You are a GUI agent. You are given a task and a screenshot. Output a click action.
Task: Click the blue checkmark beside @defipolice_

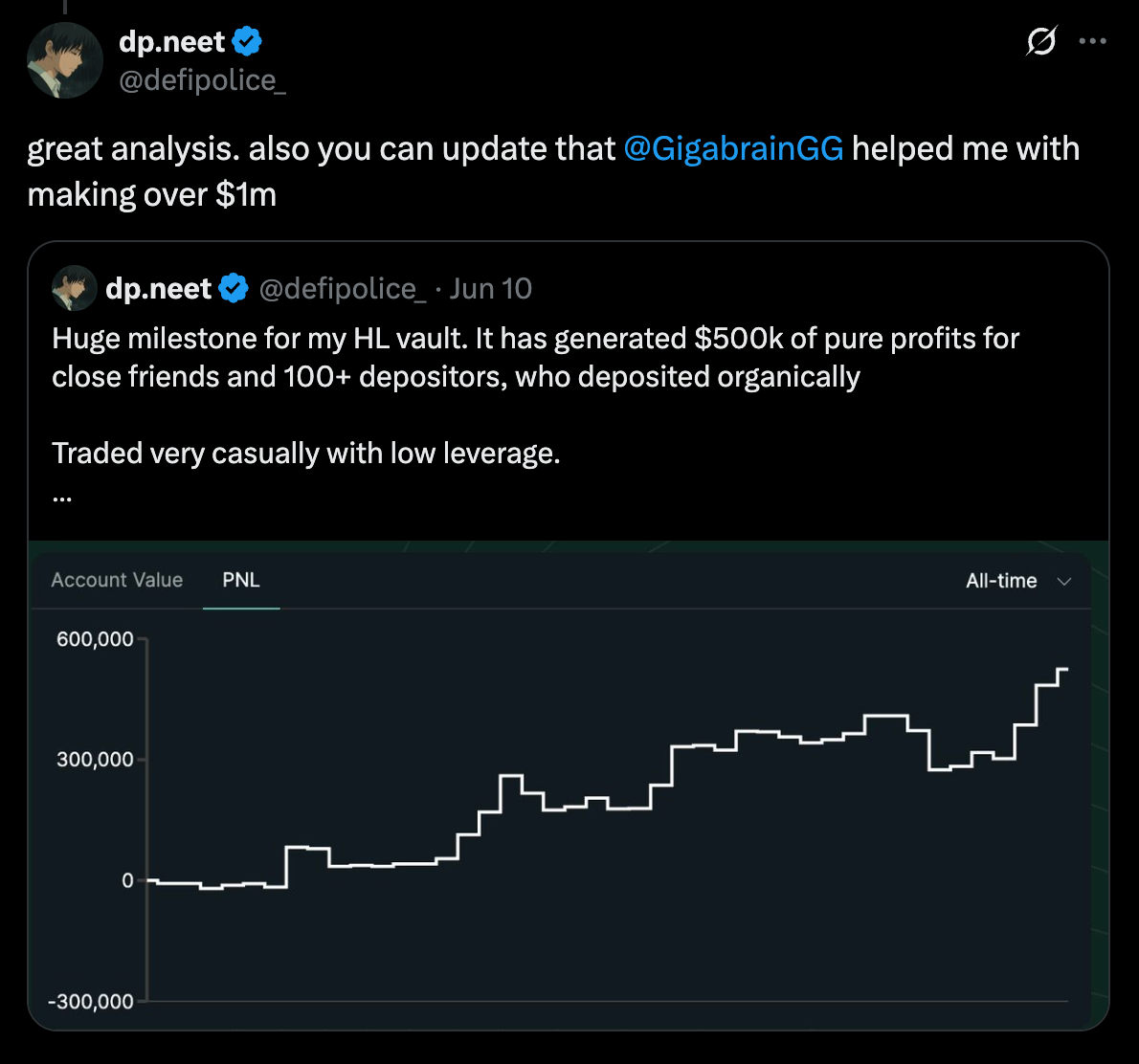[x=248, y=40]
